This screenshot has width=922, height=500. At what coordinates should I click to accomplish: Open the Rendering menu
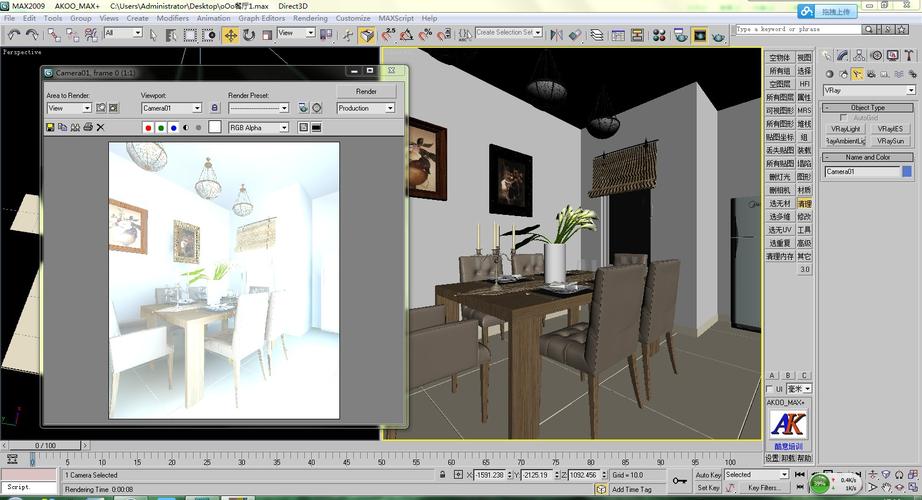click(x=310, y=18)
